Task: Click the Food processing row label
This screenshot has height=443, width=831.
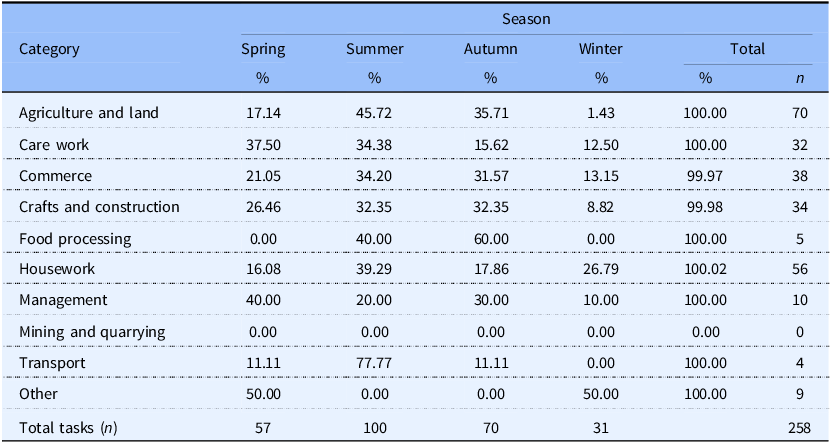Action: pyautogui.click(x=75, y=238)
